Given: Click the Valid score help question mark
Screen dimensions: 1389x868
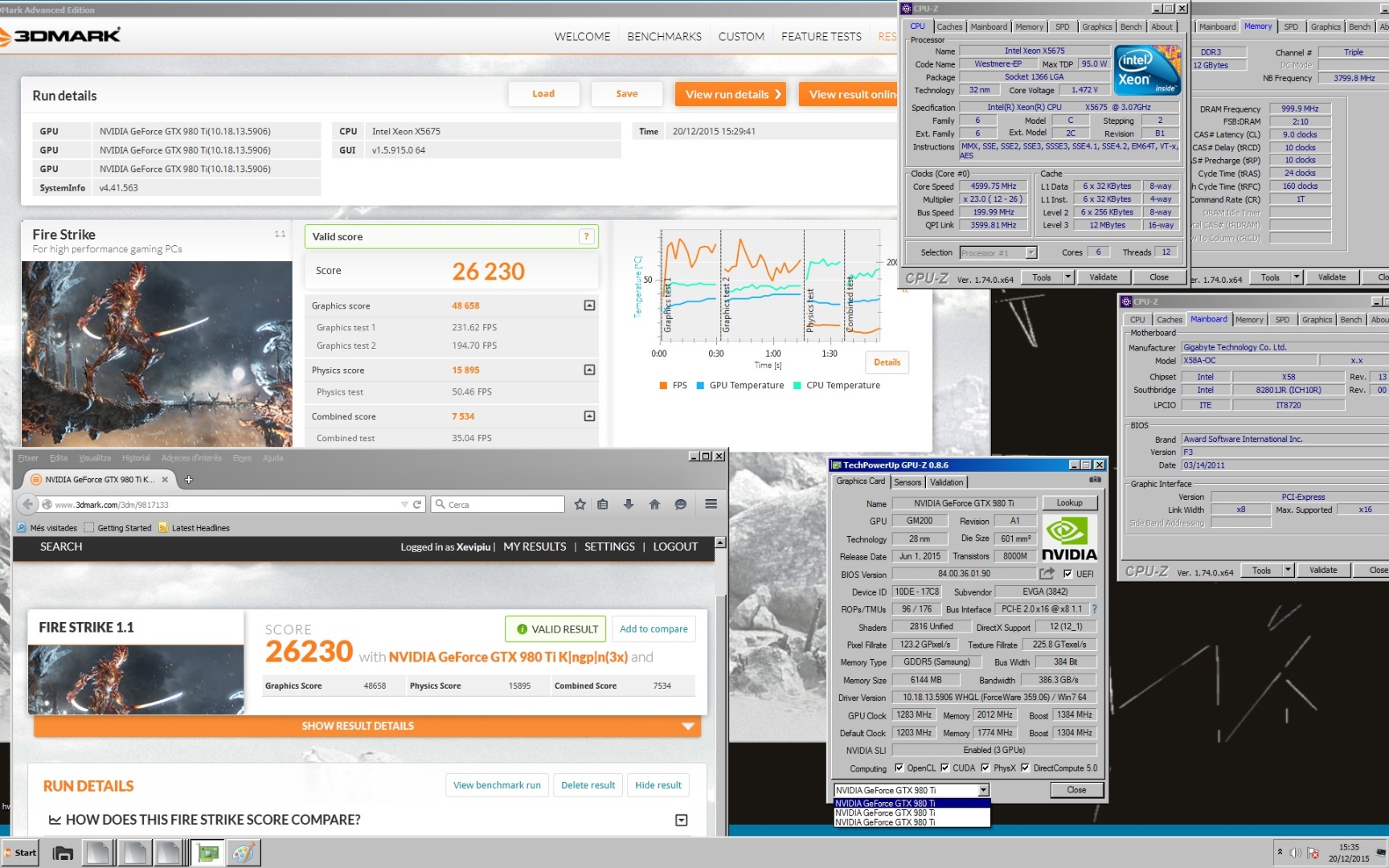Looking at the screenshot, I should (587, 236).
